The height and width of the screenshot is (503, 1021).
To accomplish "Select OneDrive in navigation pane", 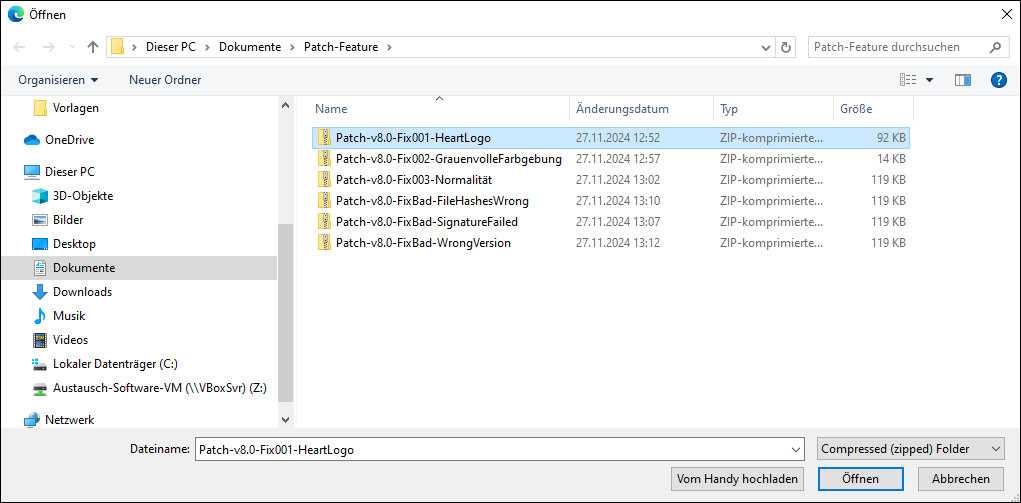I will coord(69,139).
